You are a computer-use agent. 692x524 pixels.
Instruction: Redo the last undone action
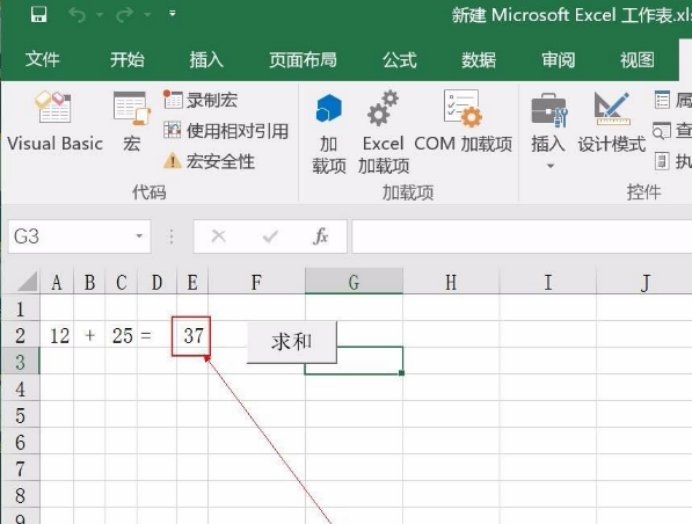pos(124,15)
